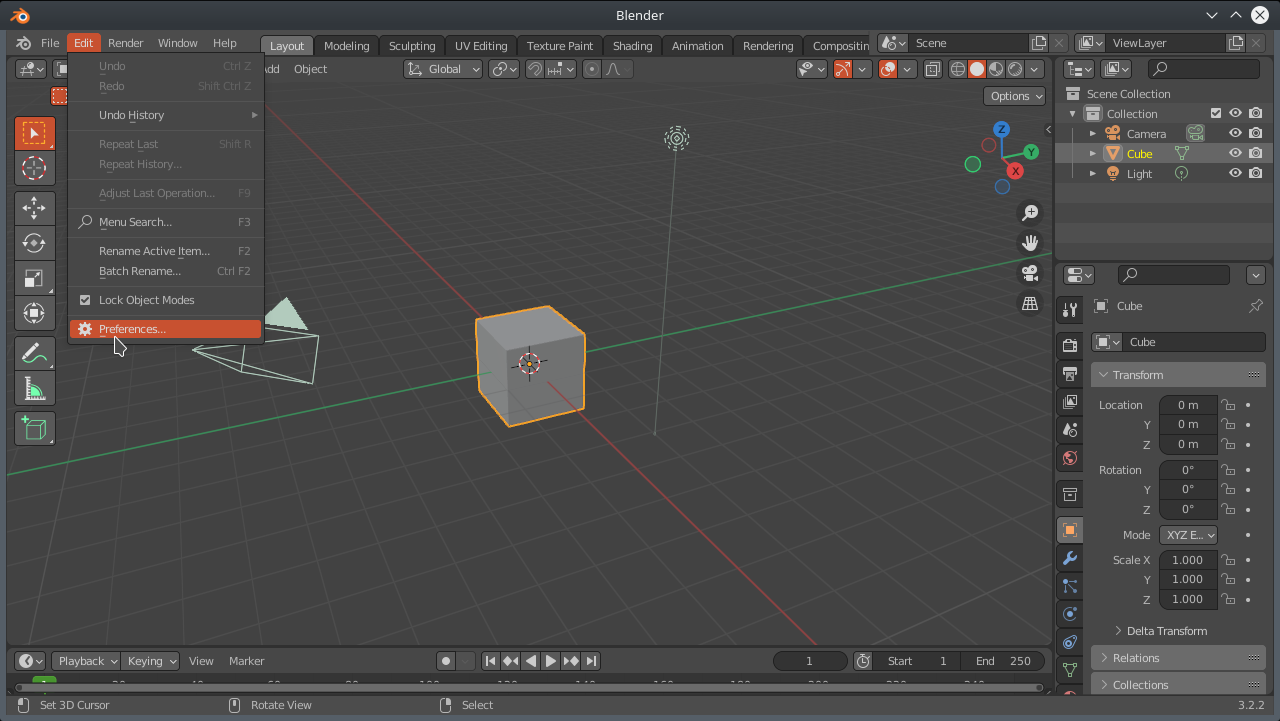Click the camera view icon in viewport
Screen dimensions: 1280x721
coord(1029,273)
